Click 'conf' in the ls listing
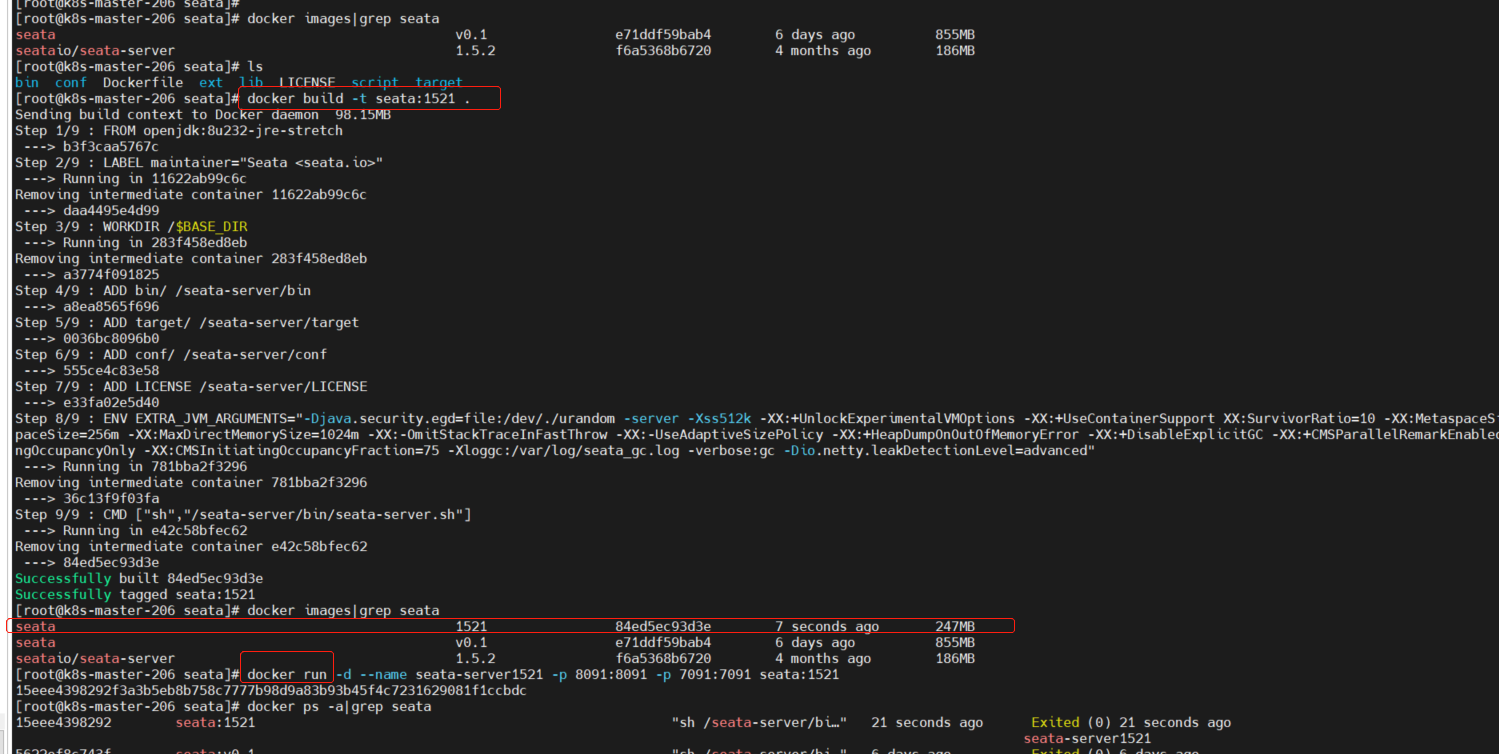The height and width of the screenshot is (754, 1499). (71, 83)
